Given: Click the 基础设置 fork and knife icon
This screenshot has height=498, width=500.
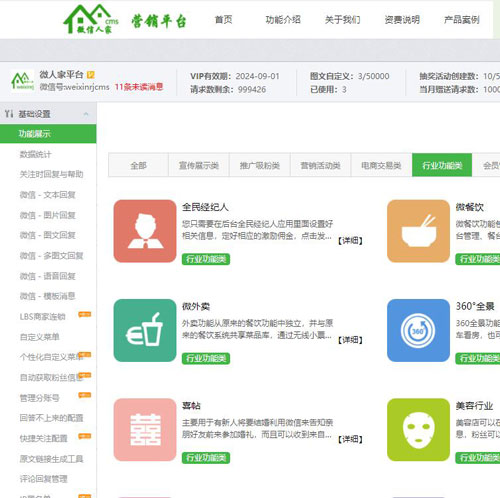Looking at the screenshot, I should tap(9, 114).
